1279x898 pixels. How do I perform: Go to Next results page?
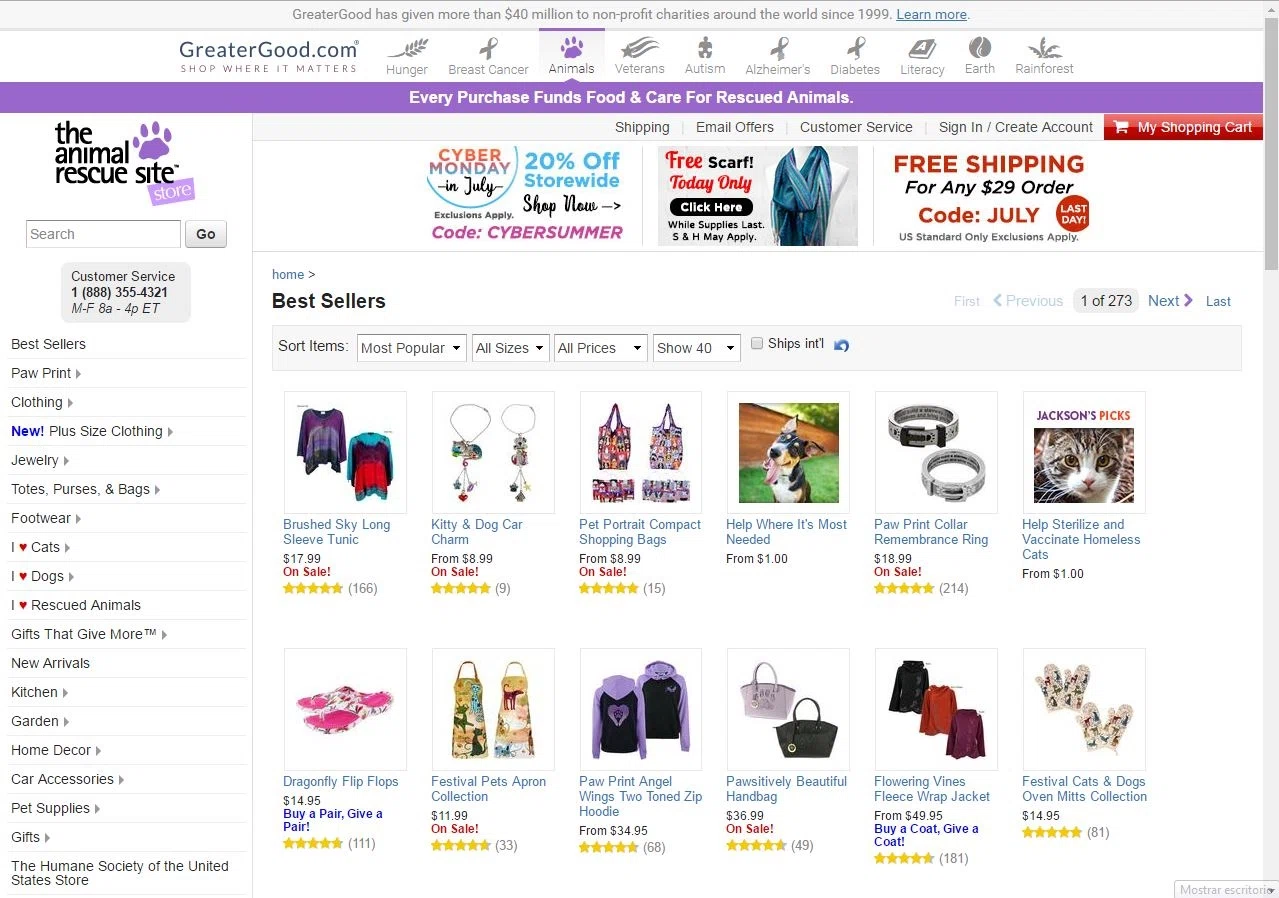click(x=1170, y=301)
